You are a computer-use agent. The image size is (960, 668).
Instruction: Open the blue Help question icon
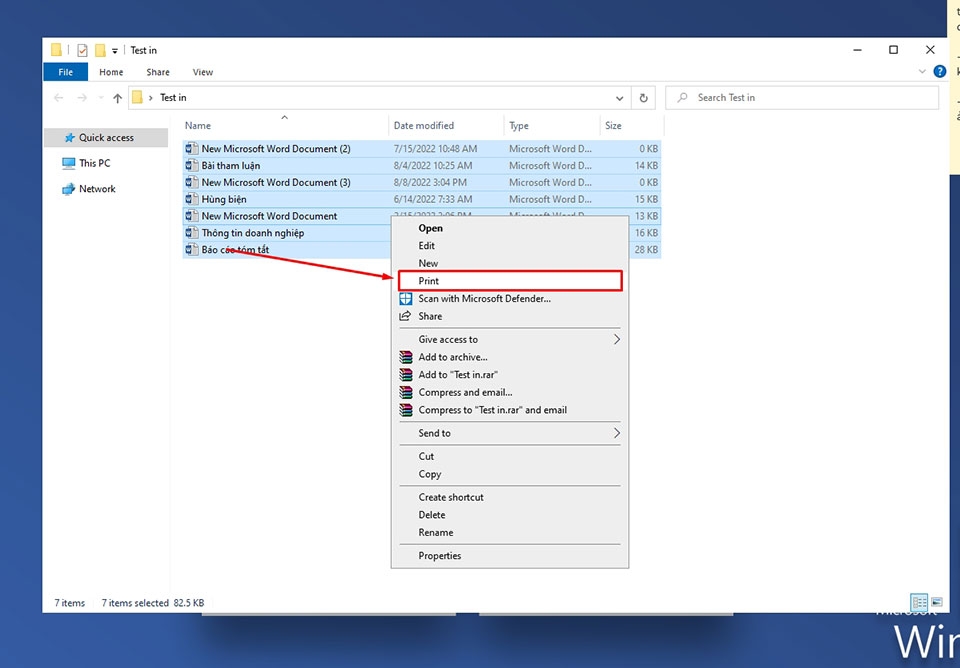pyautogui.click(x=939, y=72)
